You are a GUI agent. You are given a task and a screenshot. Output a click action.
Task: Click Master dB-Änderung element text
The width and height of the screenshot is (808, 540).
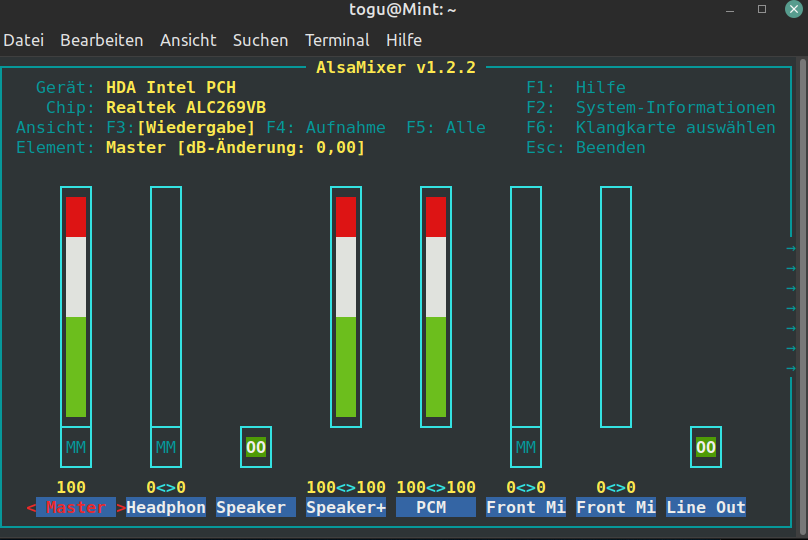tap(235, 147)
